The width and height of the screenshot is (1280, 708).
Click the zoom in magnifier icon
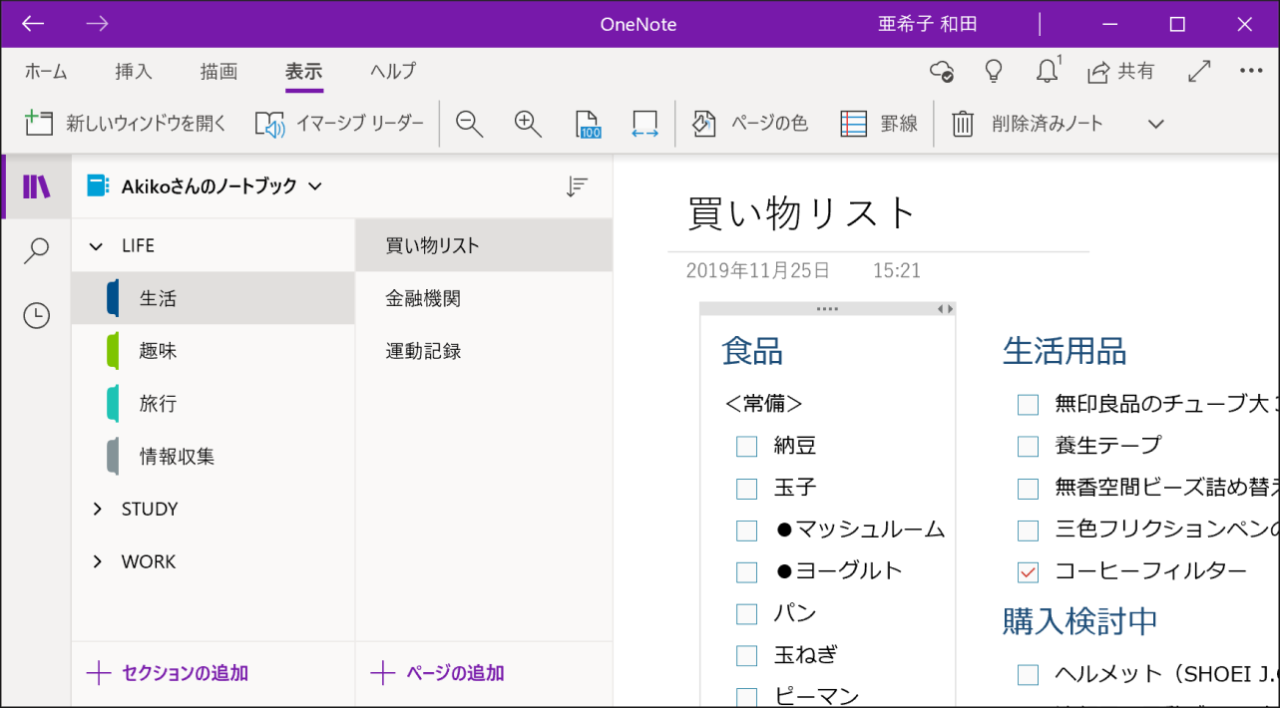coord(527,124)
